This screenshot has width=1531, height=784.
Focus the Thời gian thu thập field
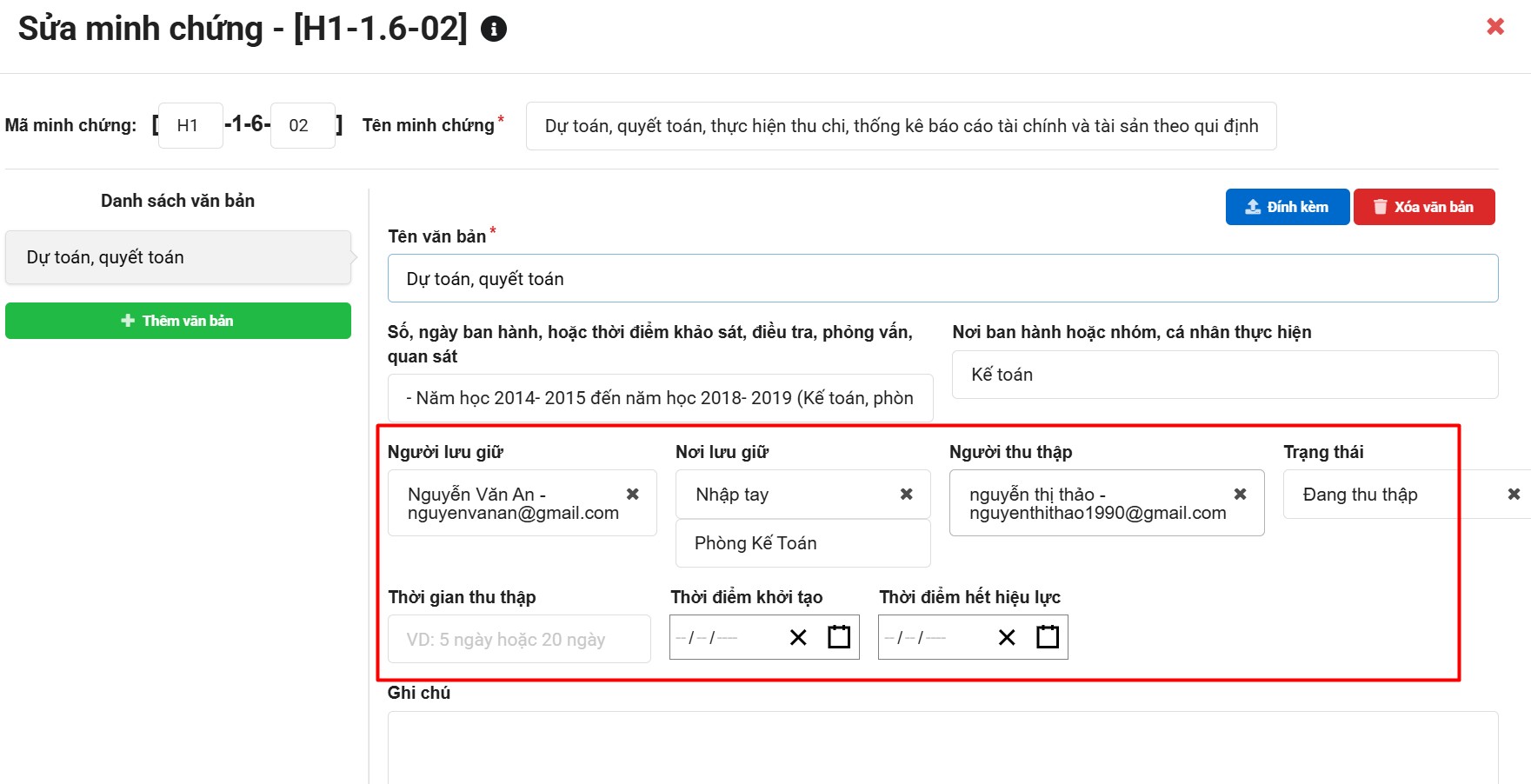pos(518,640)
